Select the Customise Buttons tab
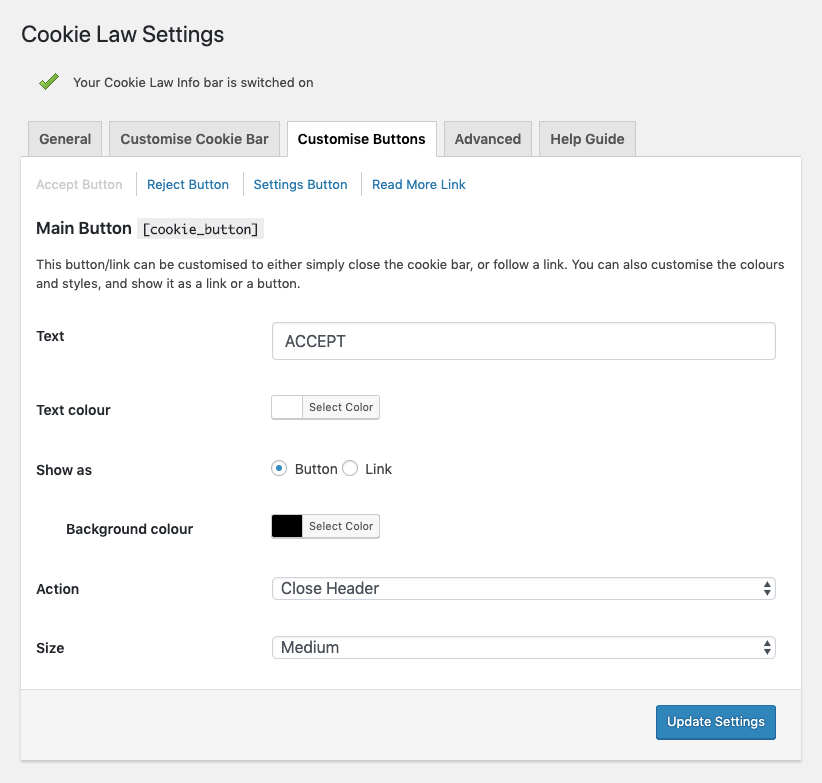This screenshot has width=822, height=783. (x=361, y=139)
